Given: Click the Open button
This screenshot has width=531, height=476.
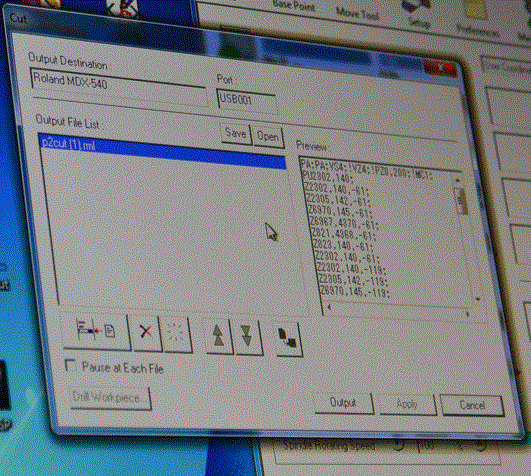Looking at the screenshot, I should click(268, 136).
